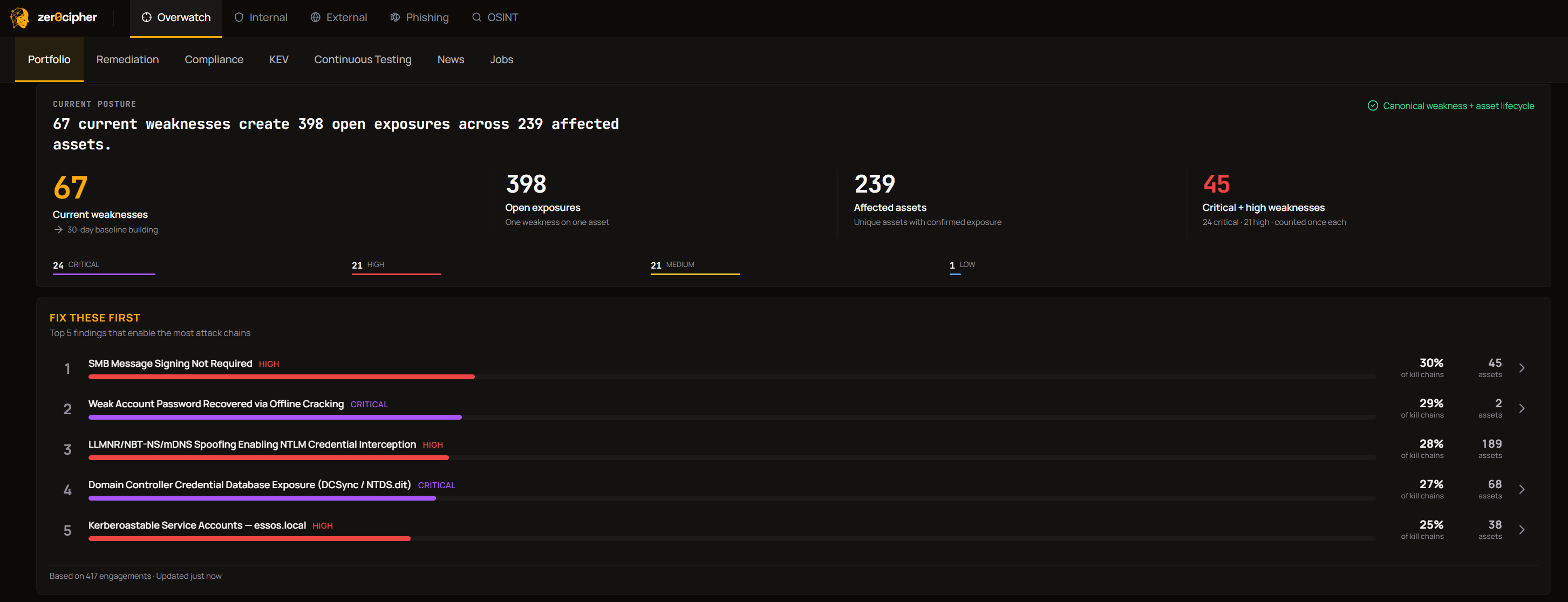The height and width of the screenshot is (602, 1568).
Task: Click the 'CURRENT POSTURE' label
Action: [94, 104]
